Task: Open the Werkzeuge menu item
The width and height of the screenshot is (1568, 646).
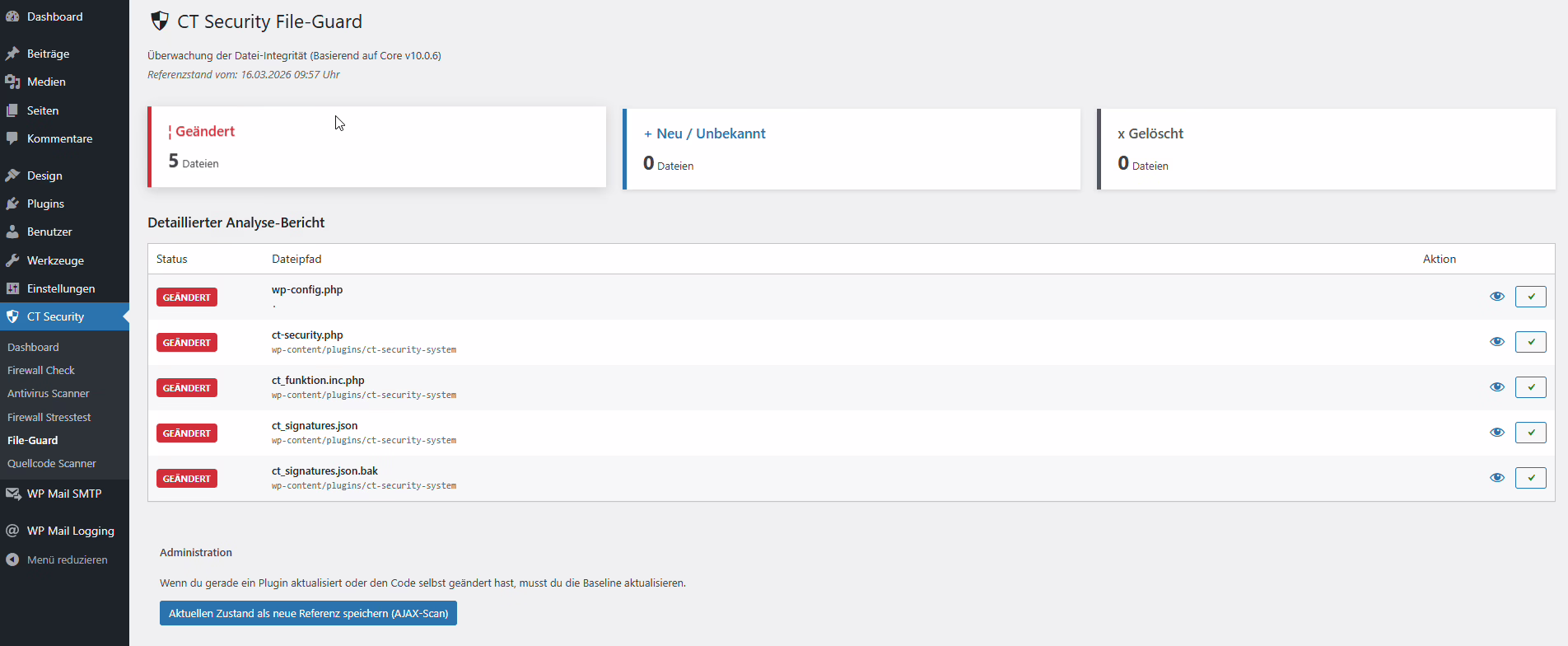Action: pos(64,260)
